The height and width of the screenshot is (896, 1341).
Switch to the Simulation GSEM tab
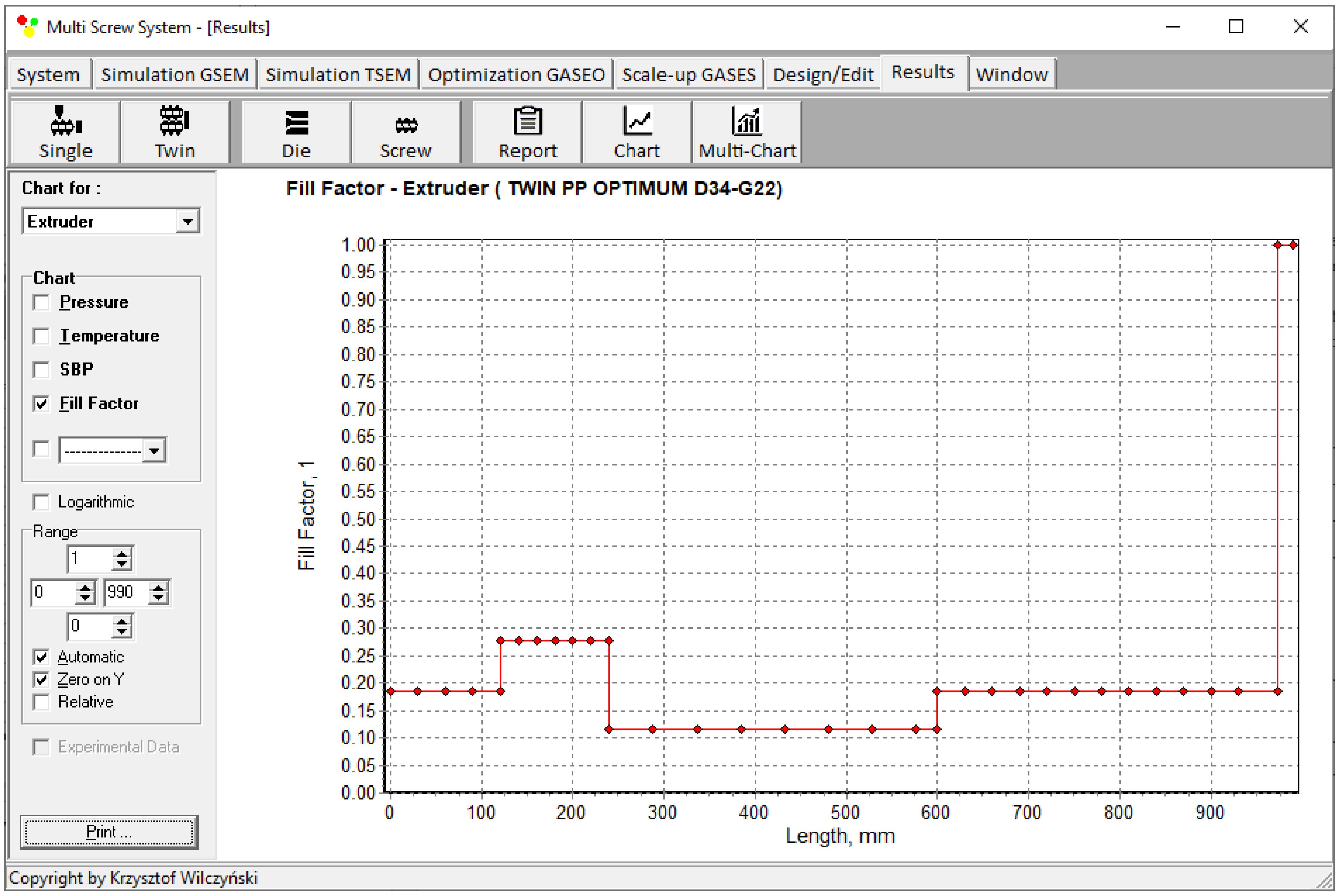174,75
